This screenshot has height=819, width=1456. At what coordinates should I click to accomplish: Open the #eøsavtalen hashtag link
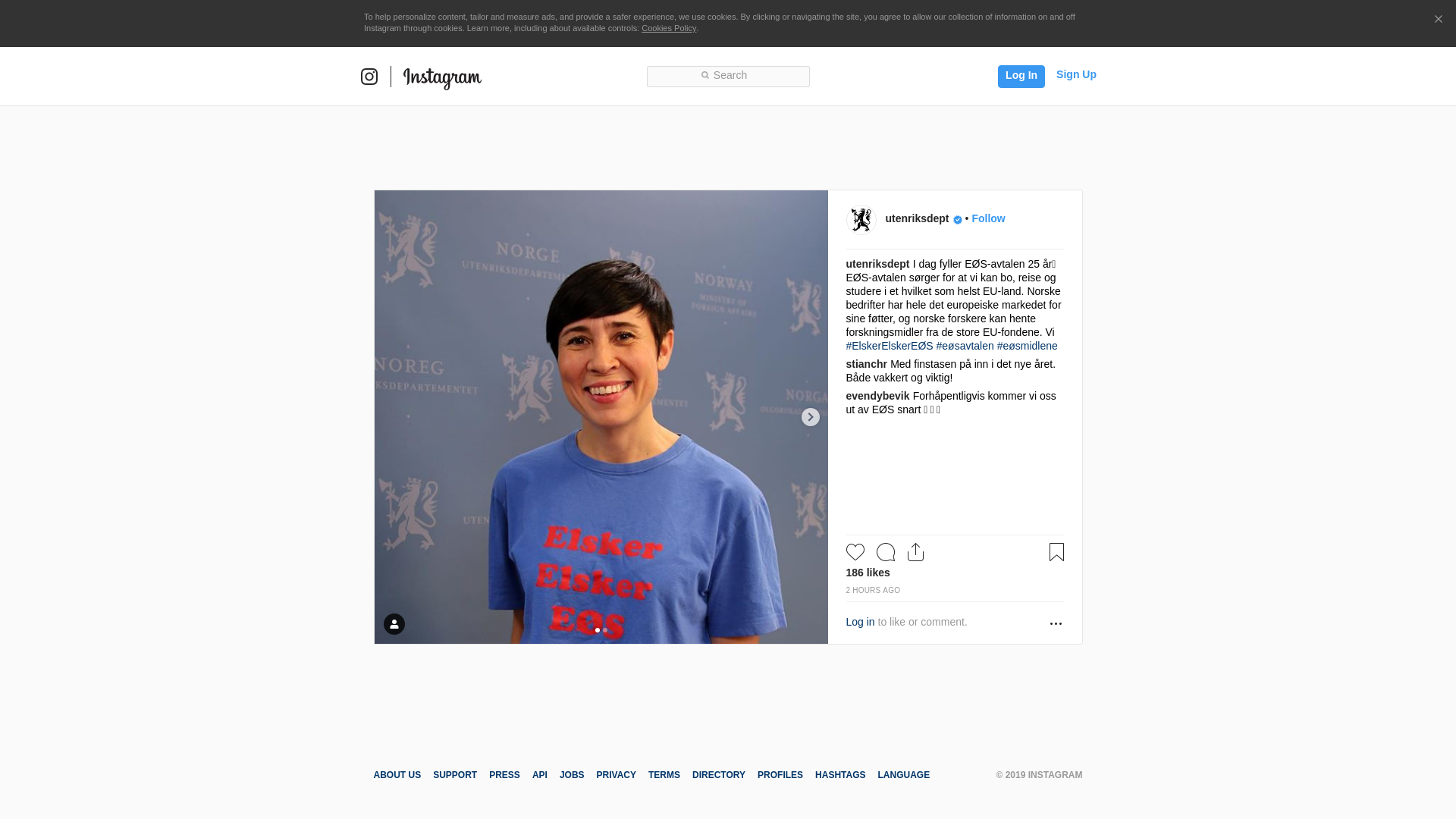(965, 346)
